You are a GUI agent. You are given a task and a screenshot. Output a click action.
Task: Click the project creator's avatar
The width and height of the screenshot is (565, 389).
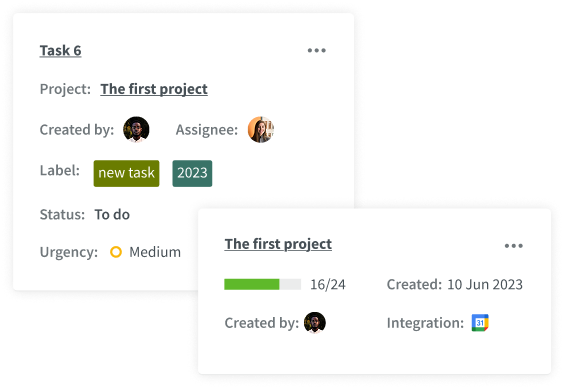315,323
